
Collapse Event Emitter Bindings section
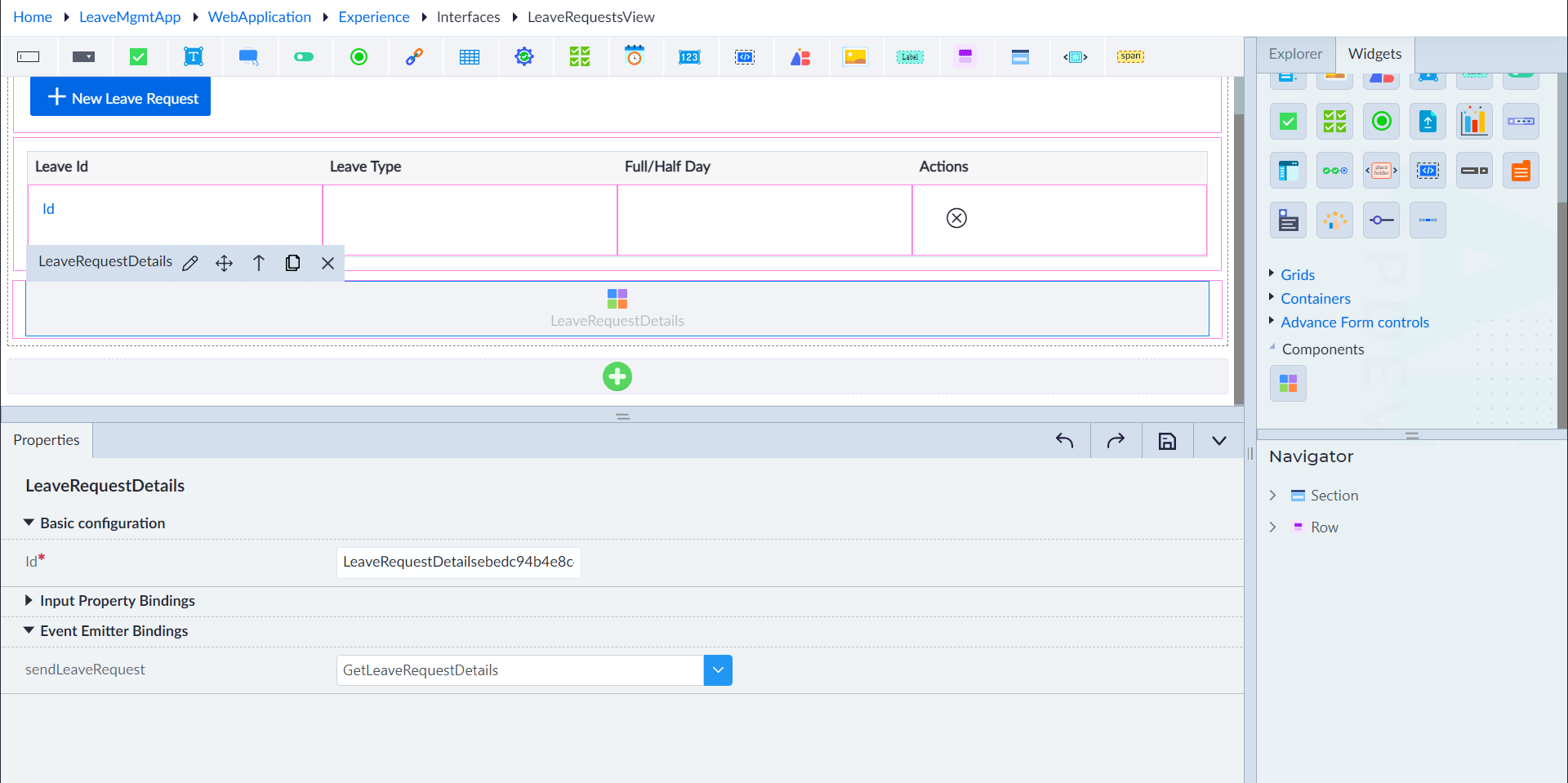coord(29,630)
